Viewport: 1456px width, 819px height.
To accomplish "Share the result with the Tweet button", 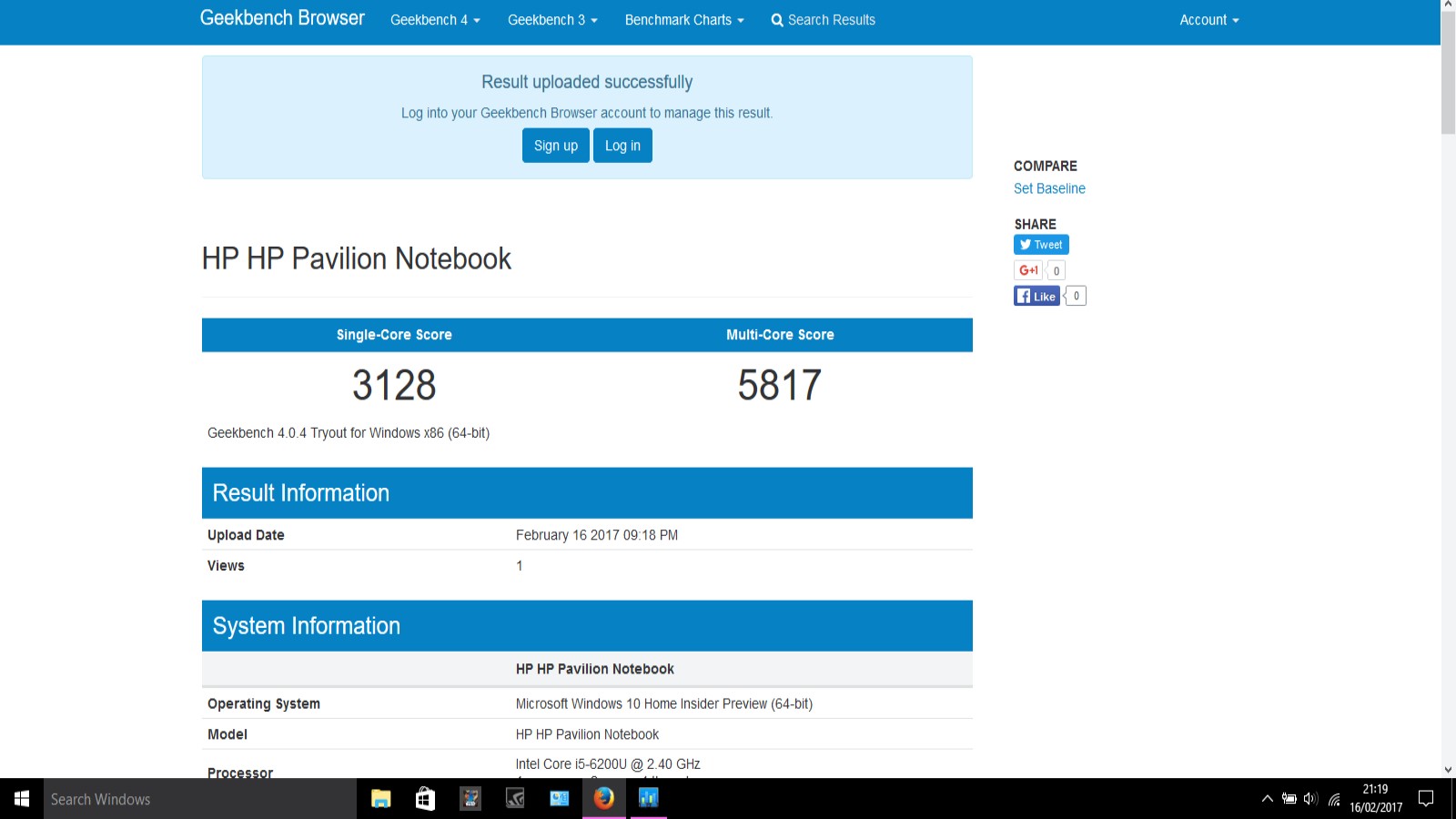I will coord(1041,245).
